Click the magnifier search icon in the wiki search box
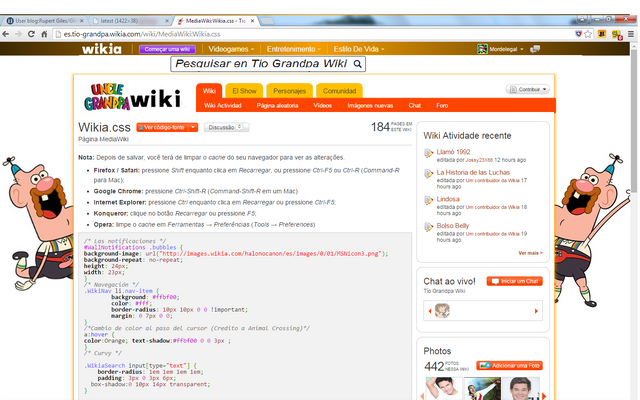This screenshot has width=640, height=400. pos(358,64)
